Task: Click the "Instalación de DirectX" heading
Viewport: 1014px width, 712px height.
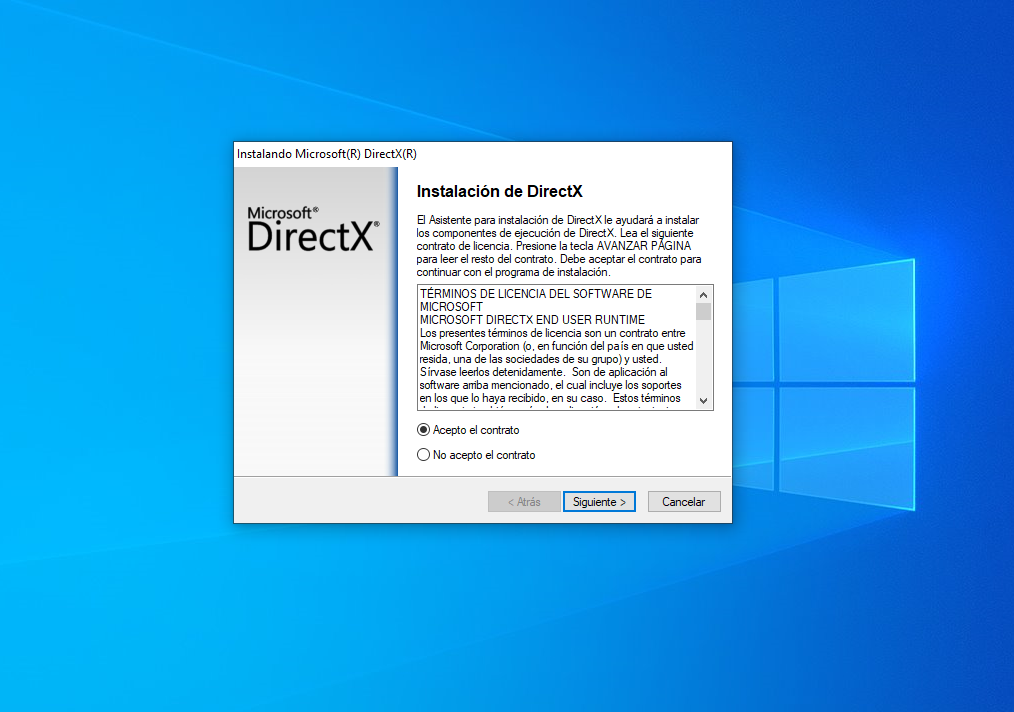Action: click(499, 191)
